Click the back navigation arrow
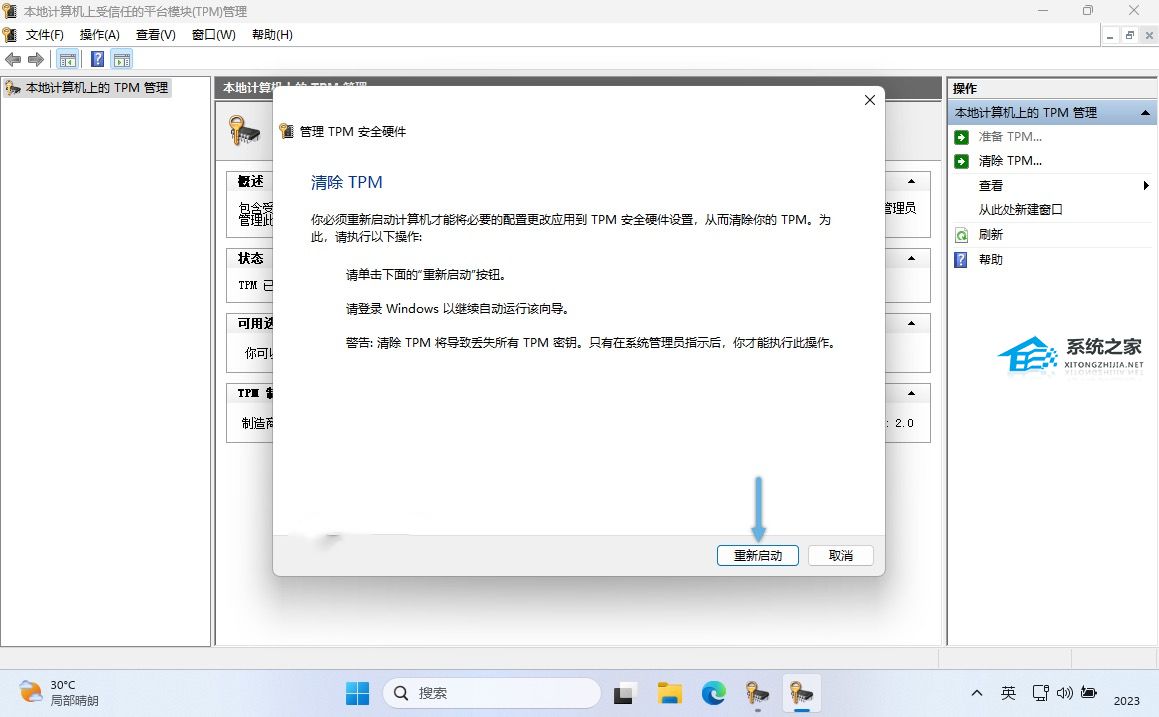 13,59
